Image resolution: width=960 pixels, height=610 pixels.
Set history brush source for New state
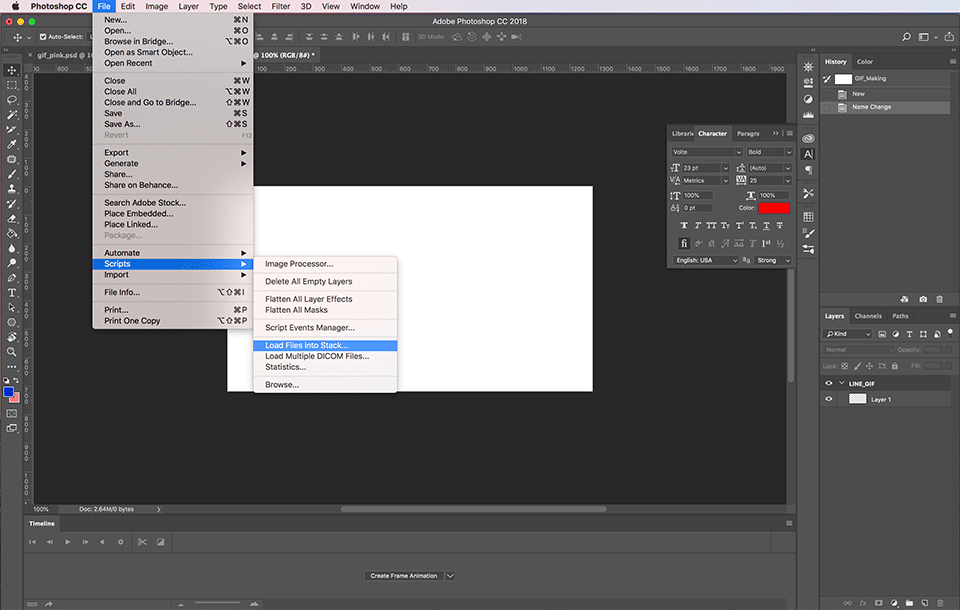click(x=827, y=94)
